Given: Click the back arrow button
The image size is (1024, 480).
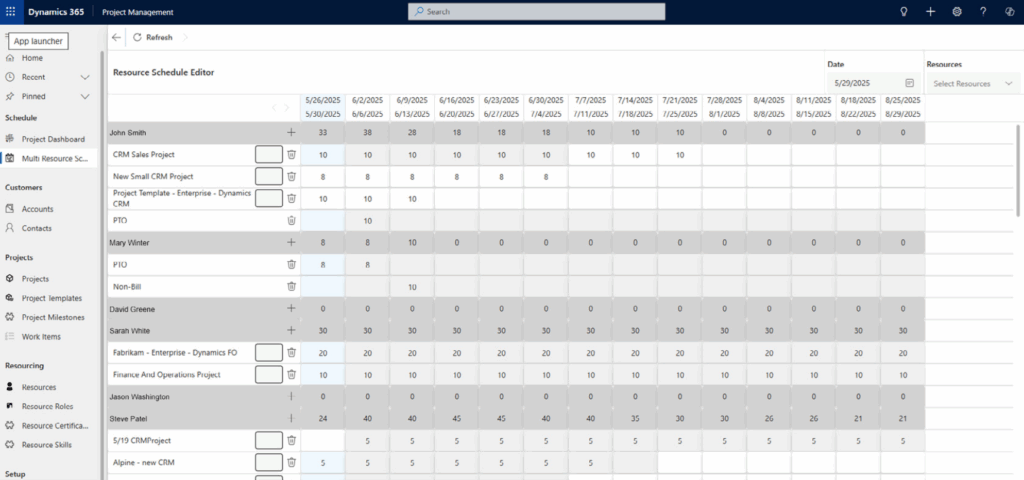Looking at the screenshot, I should coord(117,37).
